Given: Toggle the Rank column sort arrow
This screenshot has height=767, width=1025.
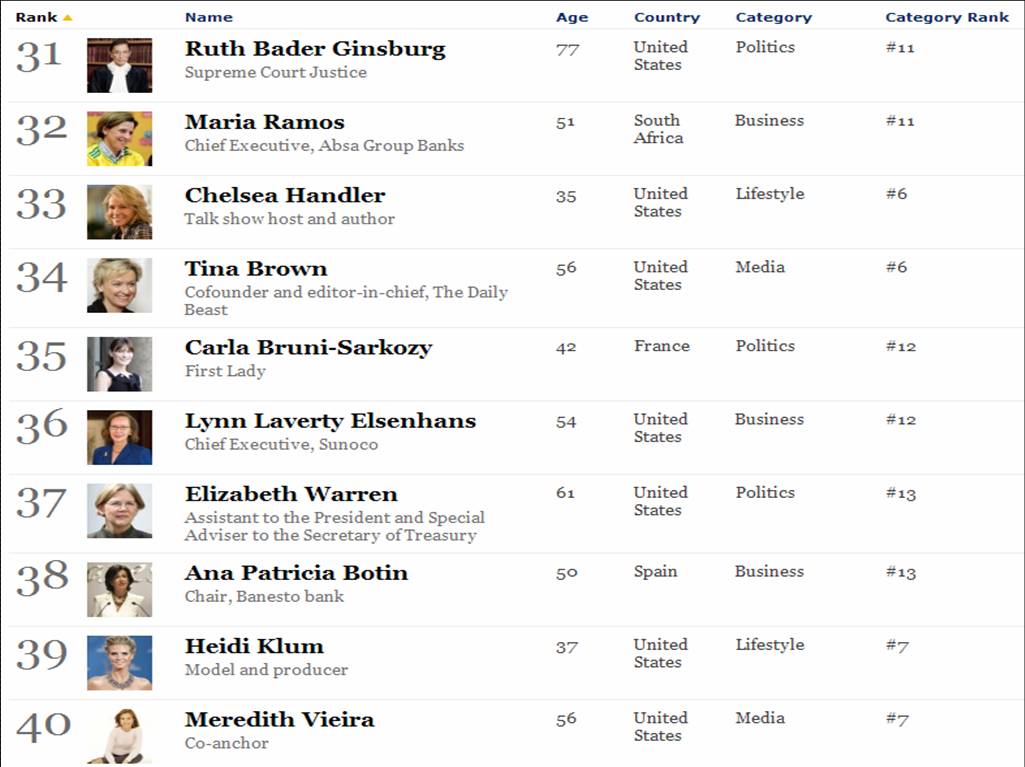Looking at the screenshot, I should (x=67, y=15).
